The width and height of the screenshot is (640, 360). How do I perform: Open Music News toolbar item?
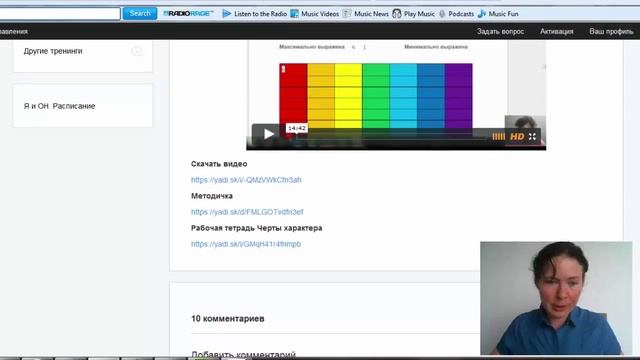pyautogui.click(x=365, y=13)
